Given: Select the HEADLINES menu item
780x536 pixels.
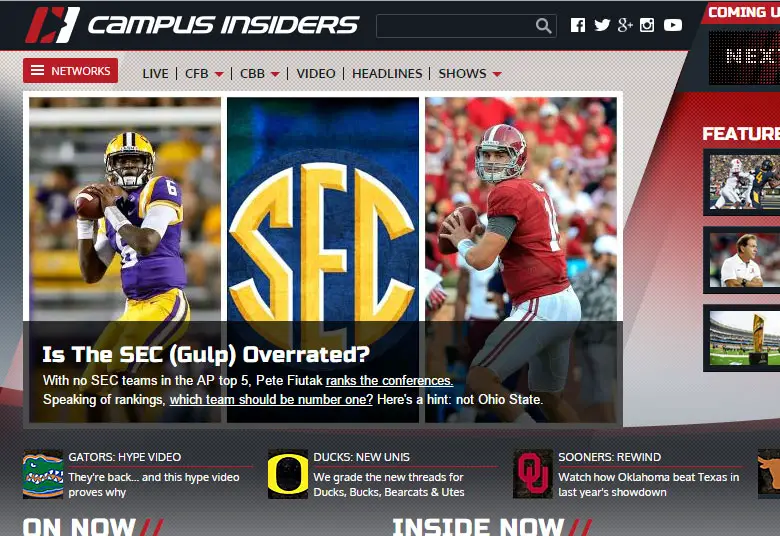Looking at the screenshot, I should (x=387, y=74).
